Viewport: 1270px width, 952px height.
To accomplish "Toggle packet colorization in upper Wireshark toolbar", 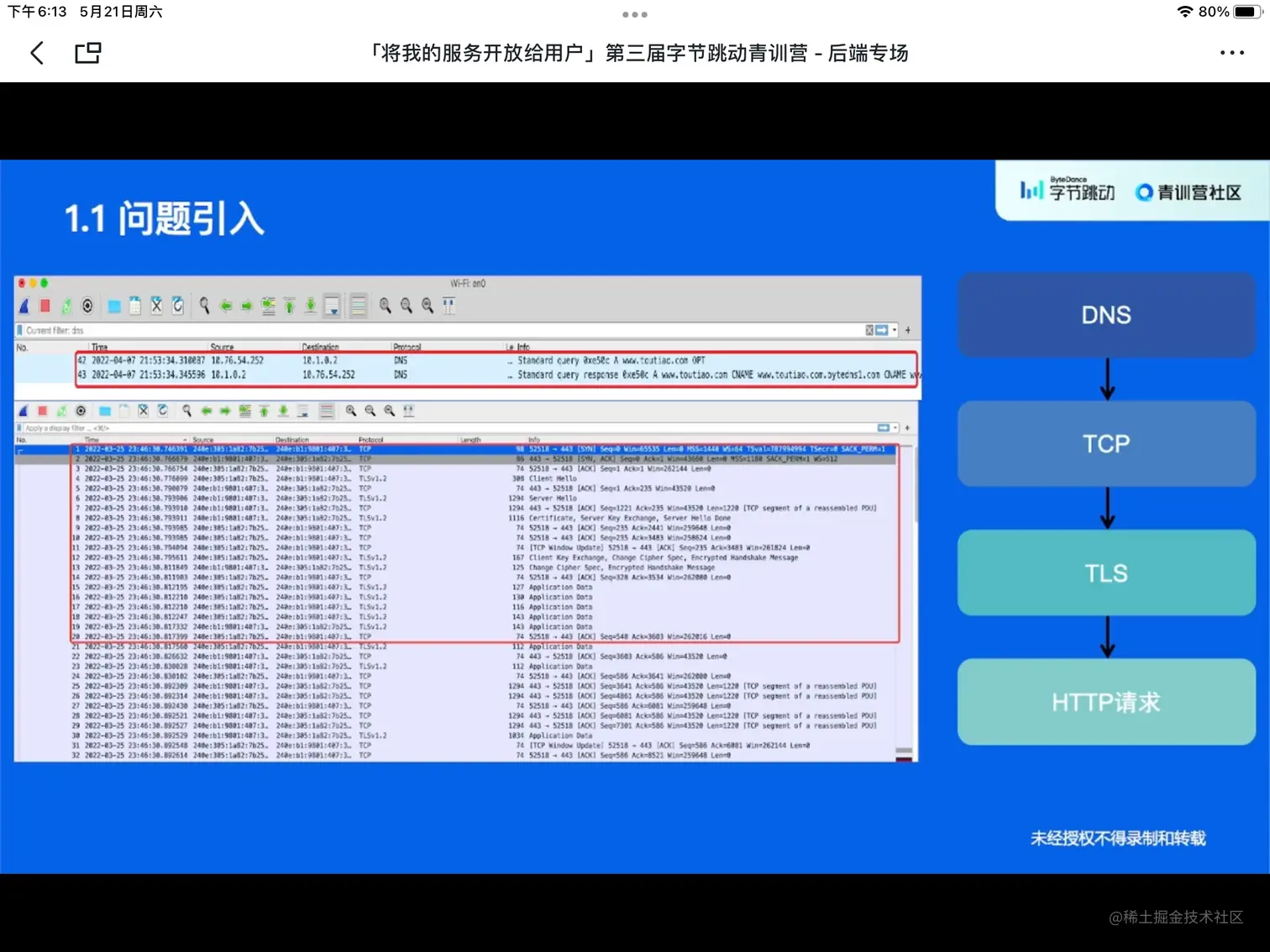I will click(x=359, y=306).
